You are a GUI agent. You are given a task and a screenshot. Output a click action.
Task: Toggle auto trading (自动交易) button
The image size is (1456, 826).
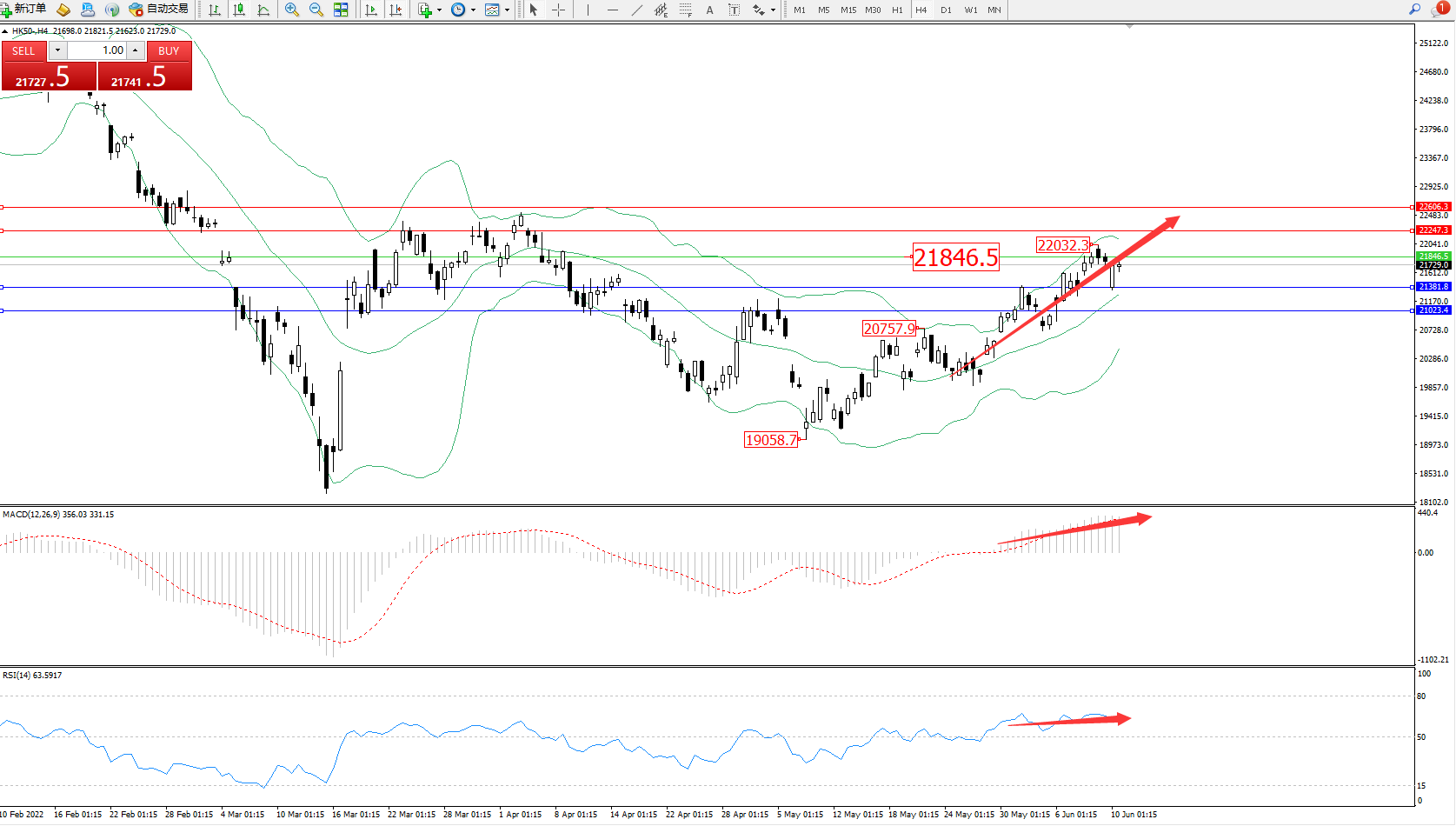pos(158,10)
